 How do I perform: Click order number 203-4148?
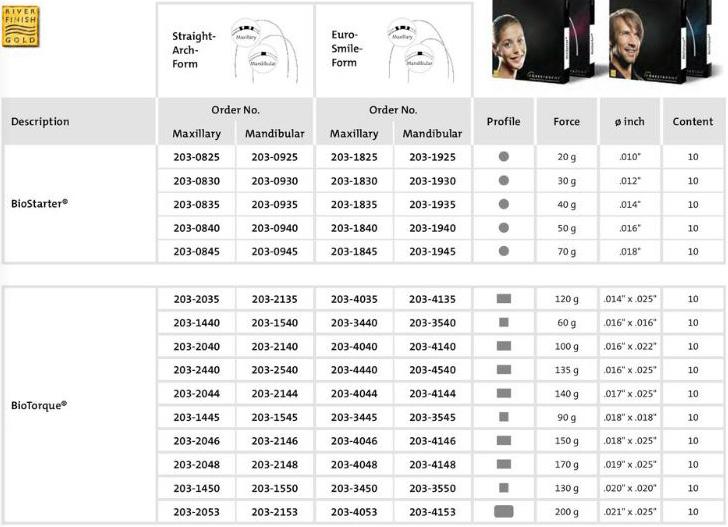(432, 465)
